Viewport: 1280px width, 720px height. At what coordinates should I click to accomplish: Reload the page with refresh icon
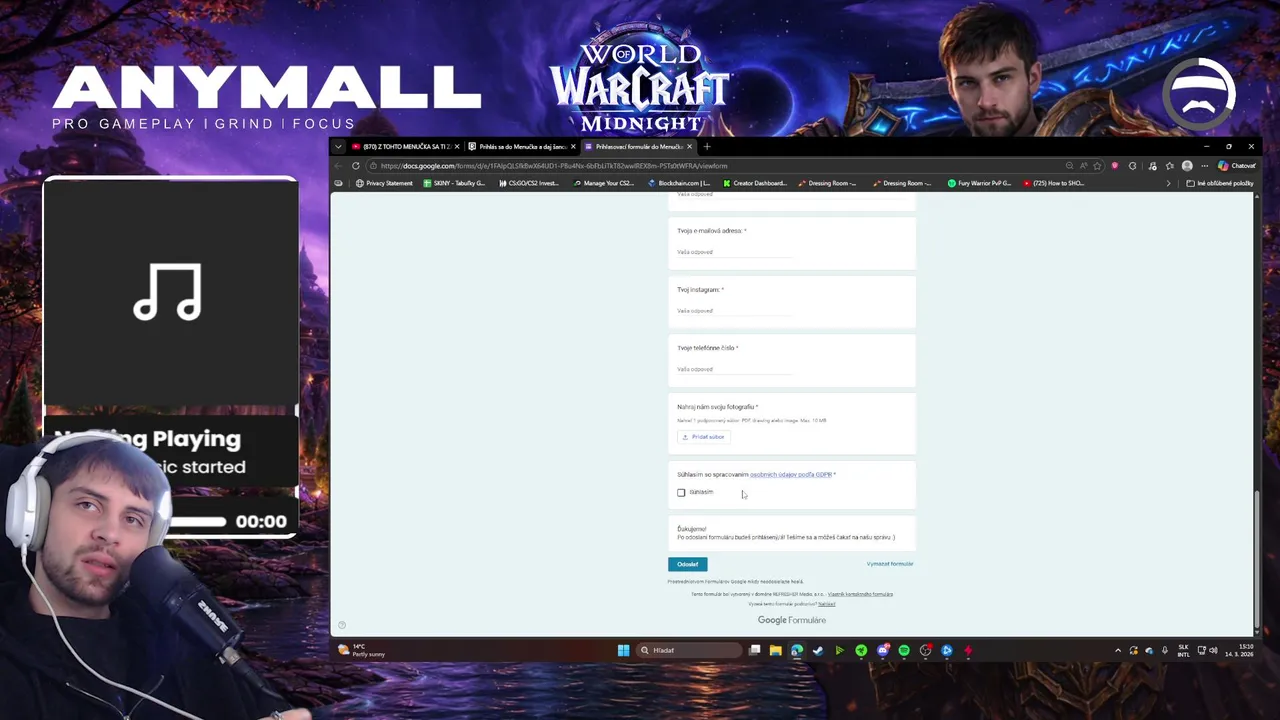click(355, 166)
